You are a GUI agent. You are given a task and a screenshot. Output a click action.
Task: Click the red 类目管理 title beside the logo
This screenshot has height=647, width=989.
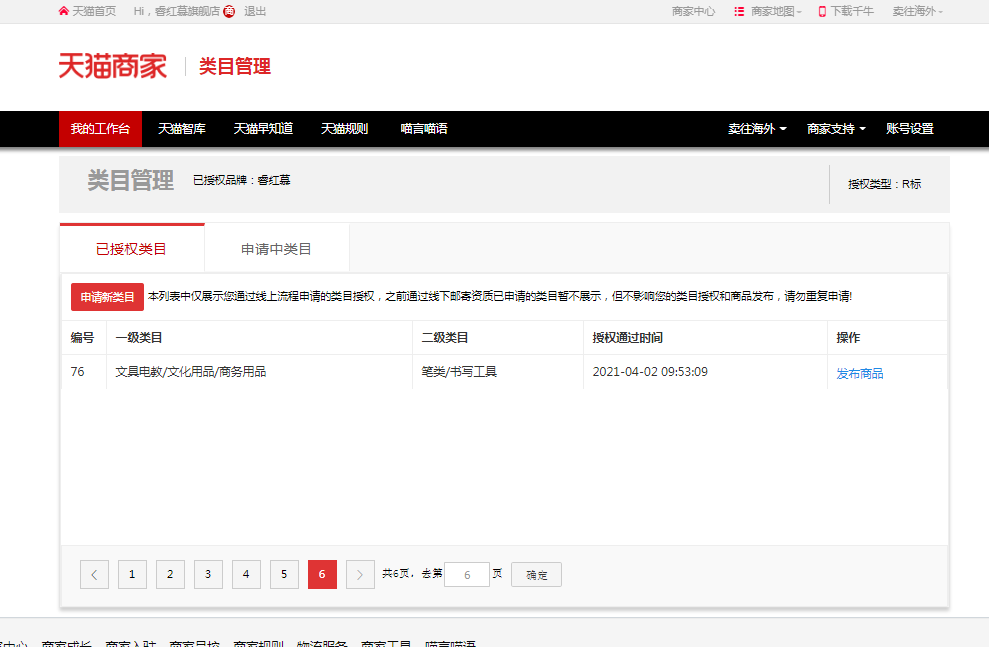(235, 66)
